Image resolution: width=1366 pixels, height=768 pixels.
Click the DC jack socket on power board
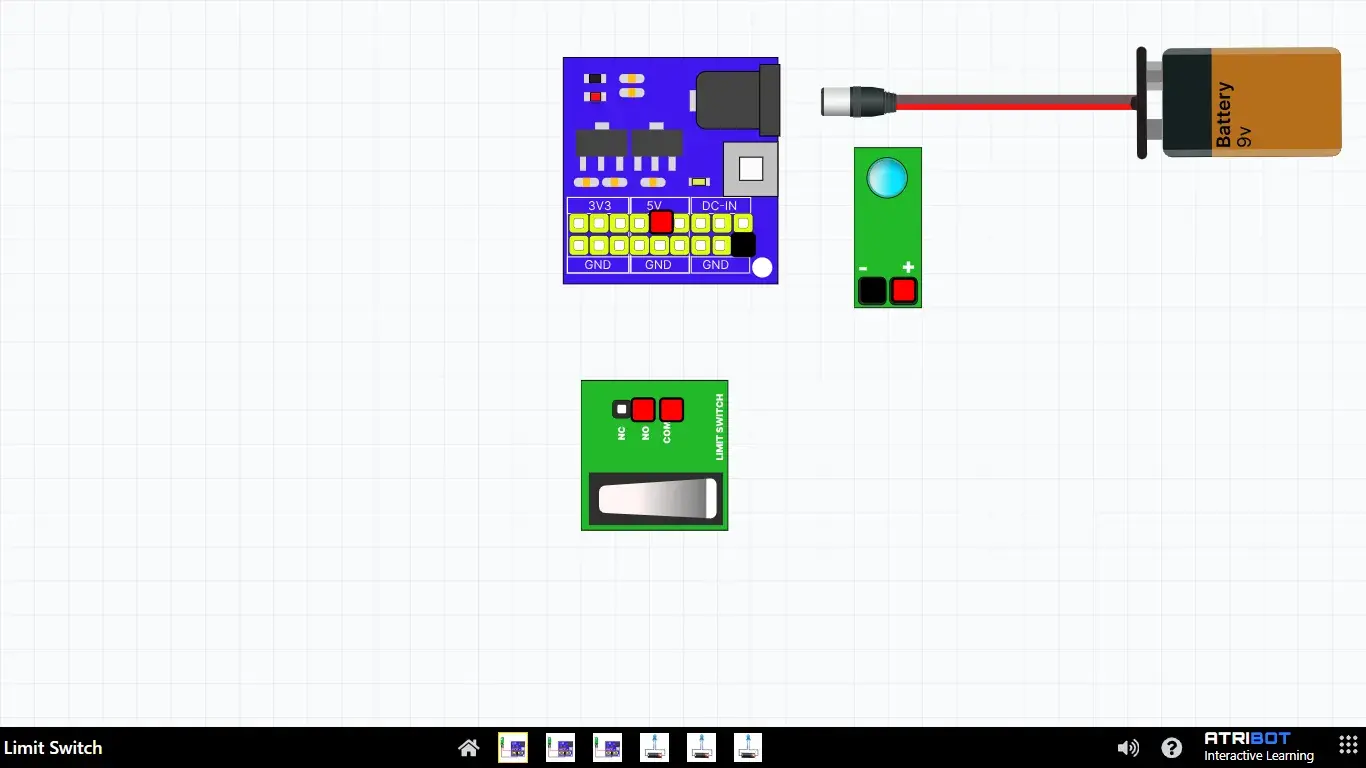tap(737, 100)
